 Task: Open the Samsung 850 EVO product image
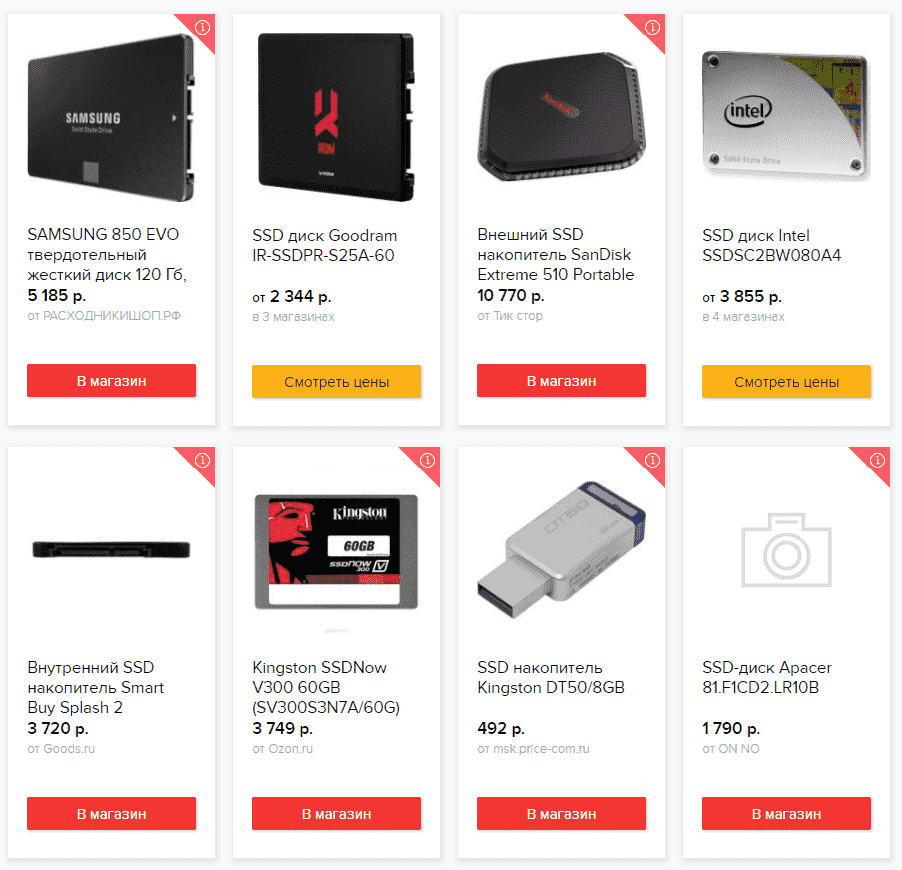pos(111,118)
